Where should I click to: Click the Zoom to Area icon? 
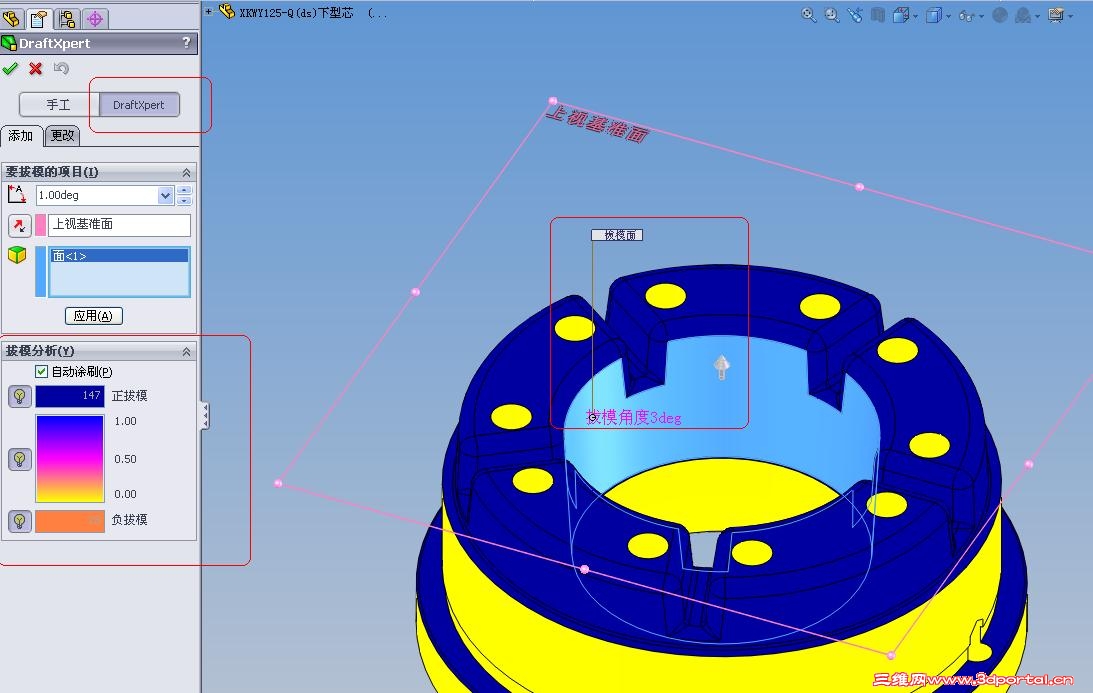click(832, 15)
